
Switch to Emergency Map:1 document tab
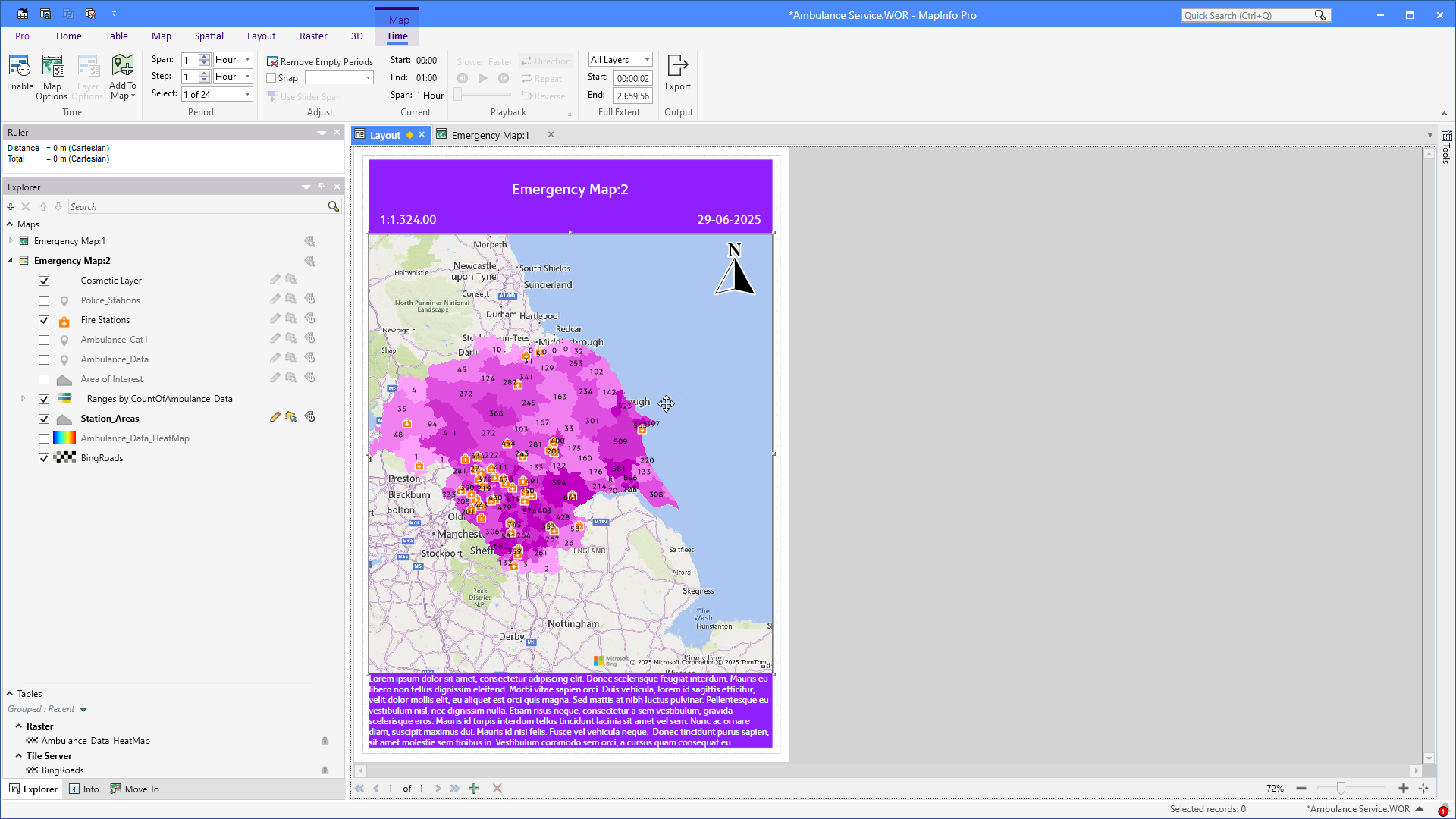[x=490, y=135]
